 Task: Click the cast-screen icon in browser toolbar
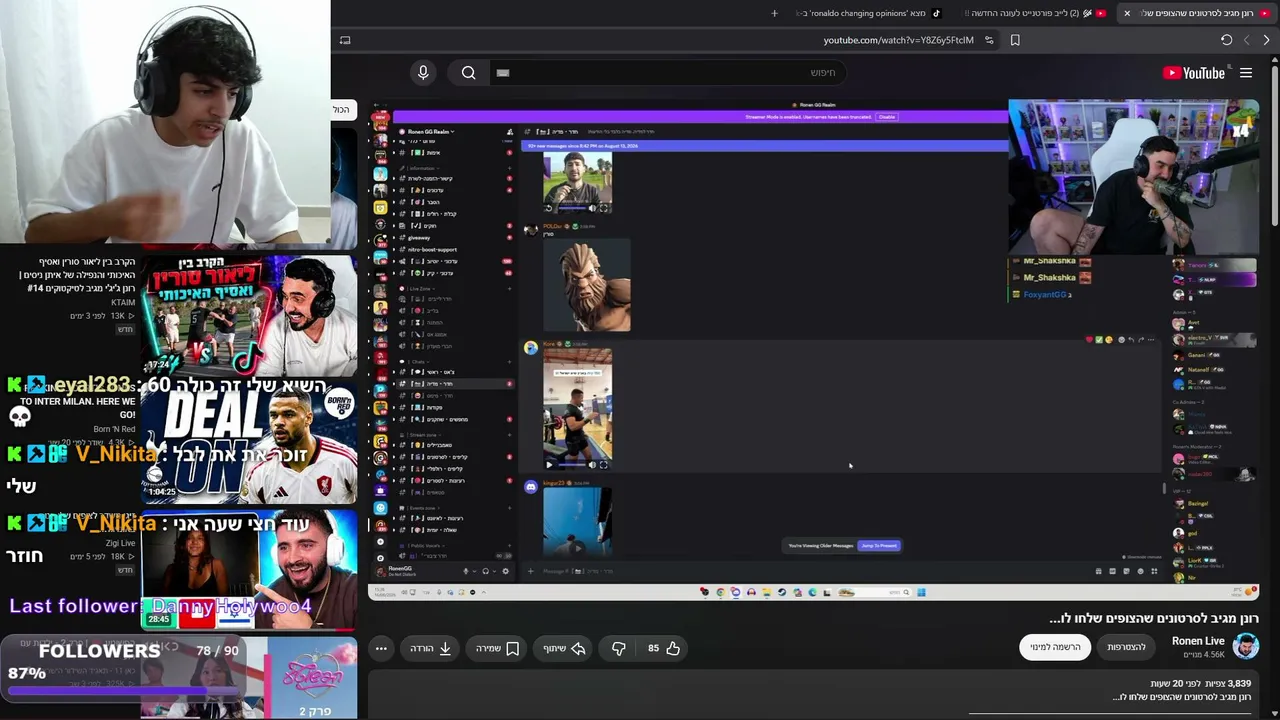pos(345,40)
